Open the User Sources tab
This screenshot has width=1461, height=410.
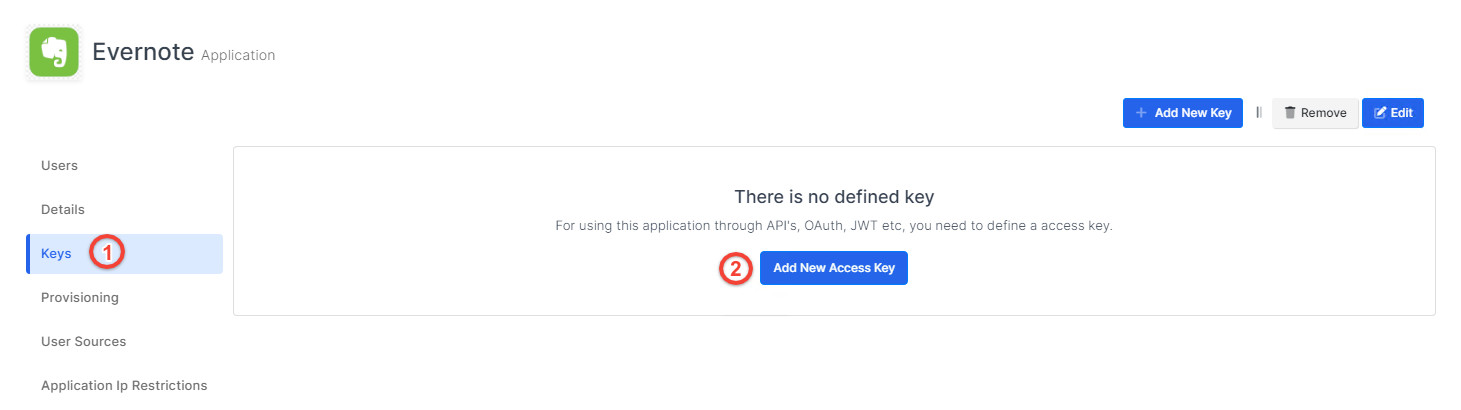point(83,341)
